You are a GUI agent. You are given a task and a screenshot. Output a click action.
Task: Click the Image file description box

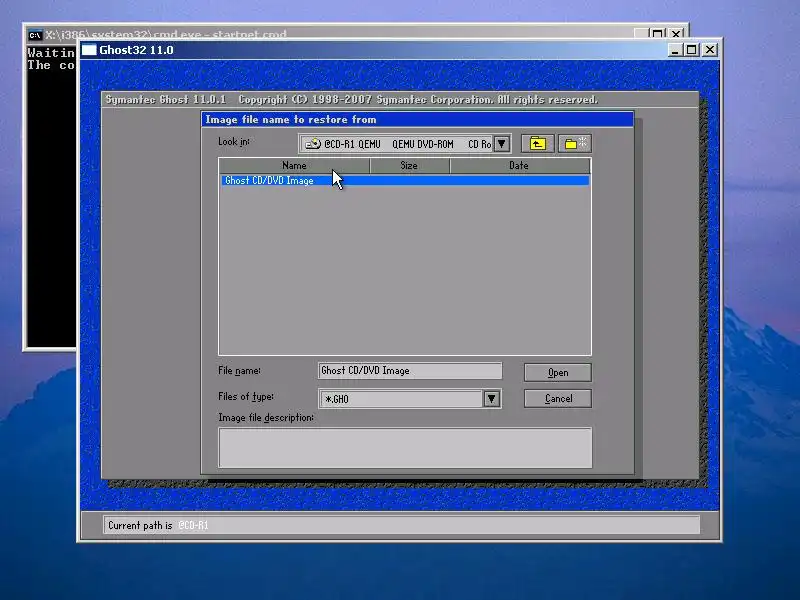tap(405, 447)
